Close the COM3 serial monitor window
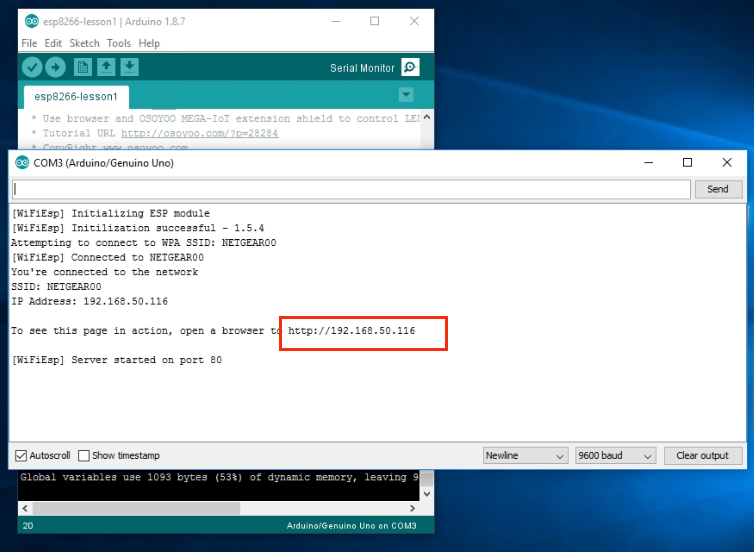The height and width of the screenshot is (552, 754). pyautogui.click(x=727, y=163)
